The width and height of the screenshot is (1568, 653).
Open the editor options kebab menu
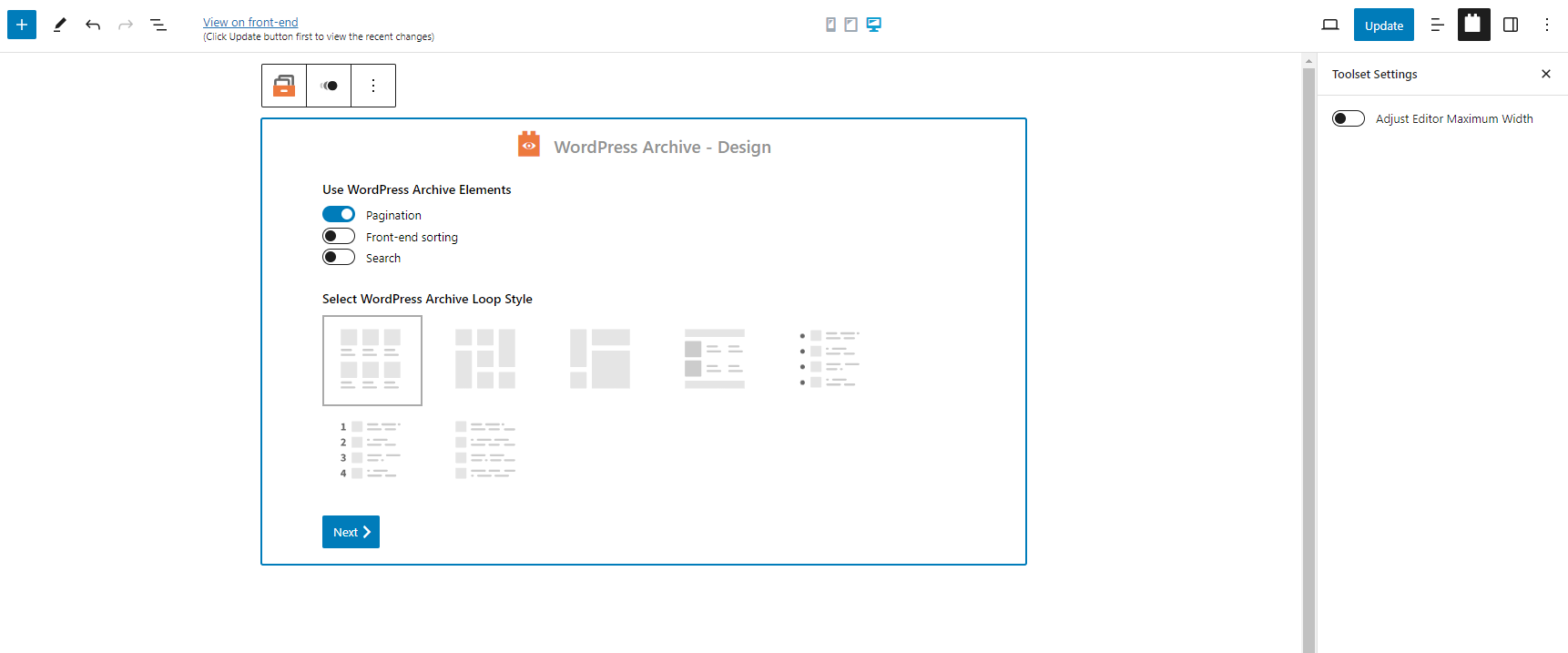[1547, 25]
